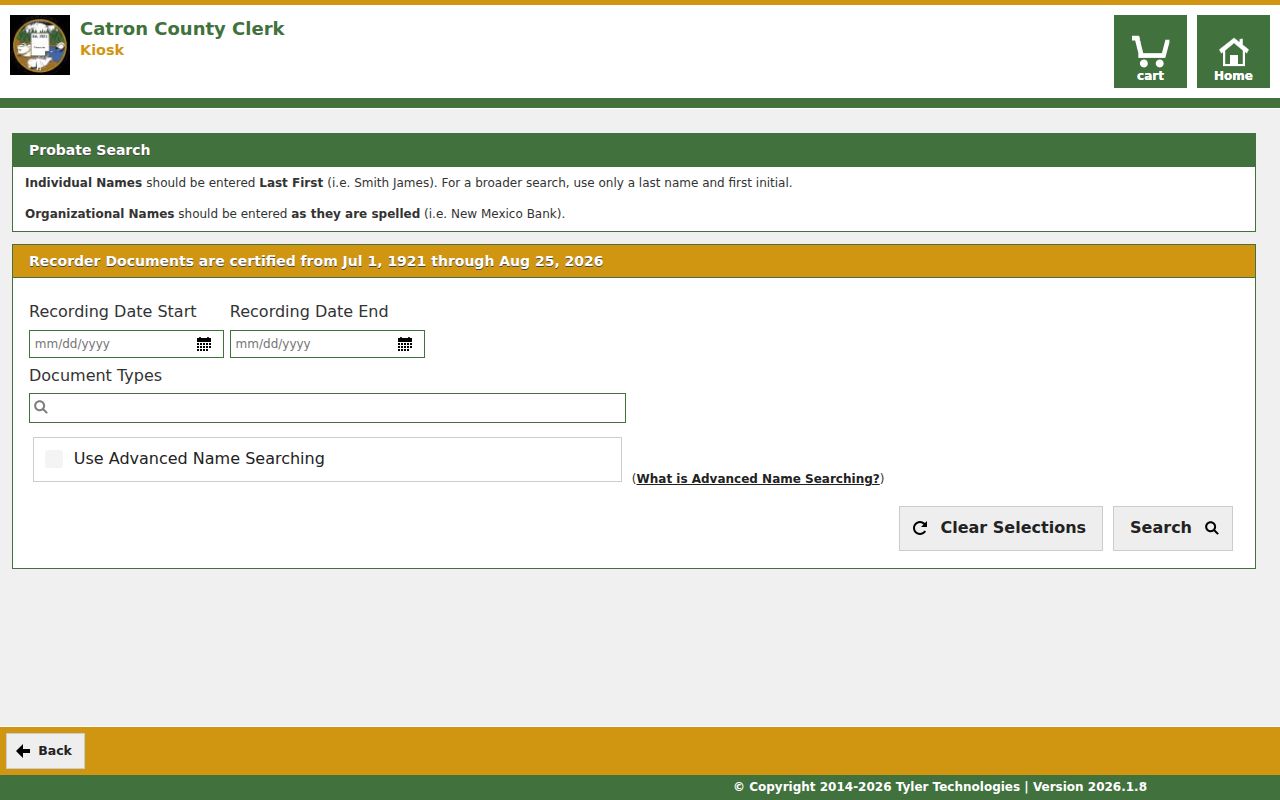Open calendar picker for Recording Date End
The width and height of the screenshot is (1280, 800).
pyautogui.click(x=405, y=344)
